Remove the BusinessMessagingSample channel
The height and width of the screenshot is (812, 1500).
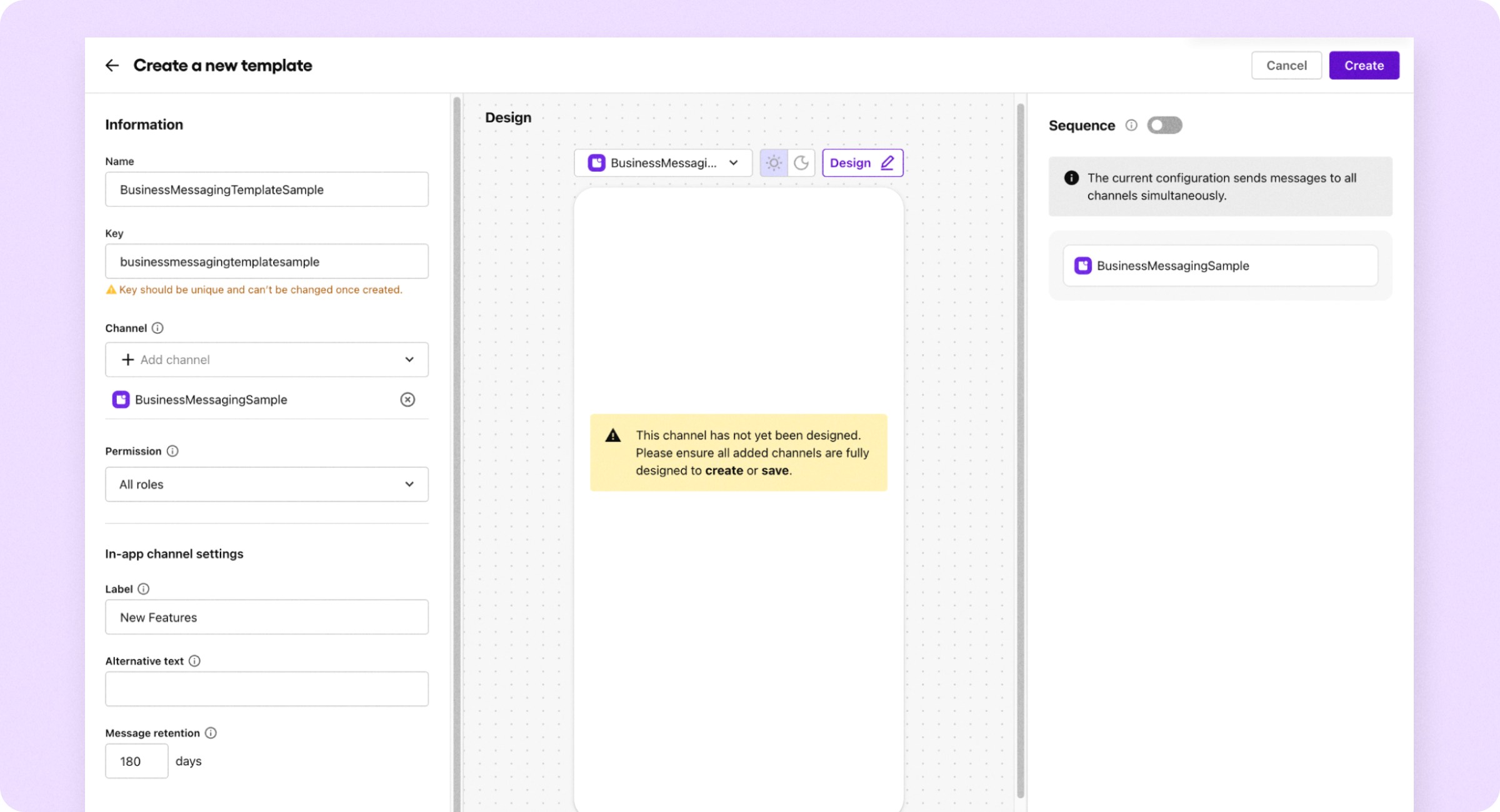407,400
